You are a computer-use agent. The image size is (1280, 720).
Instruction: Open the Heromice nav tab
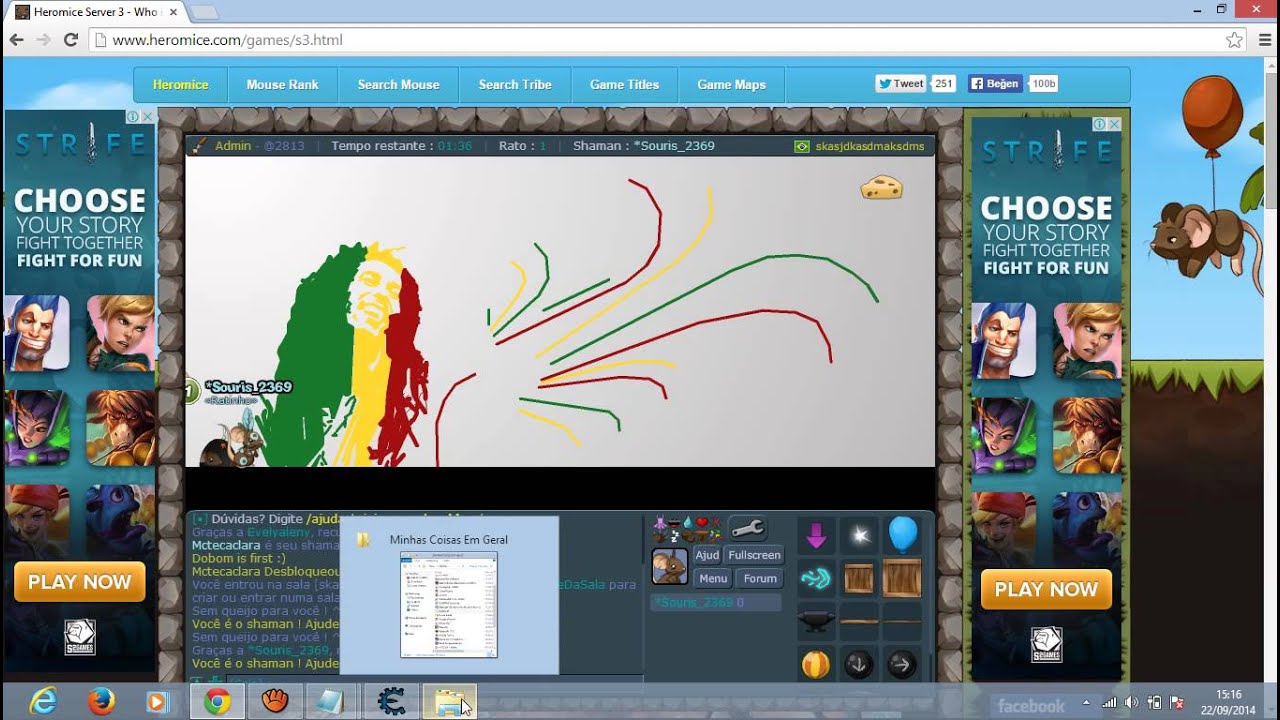tap(181, 85)
